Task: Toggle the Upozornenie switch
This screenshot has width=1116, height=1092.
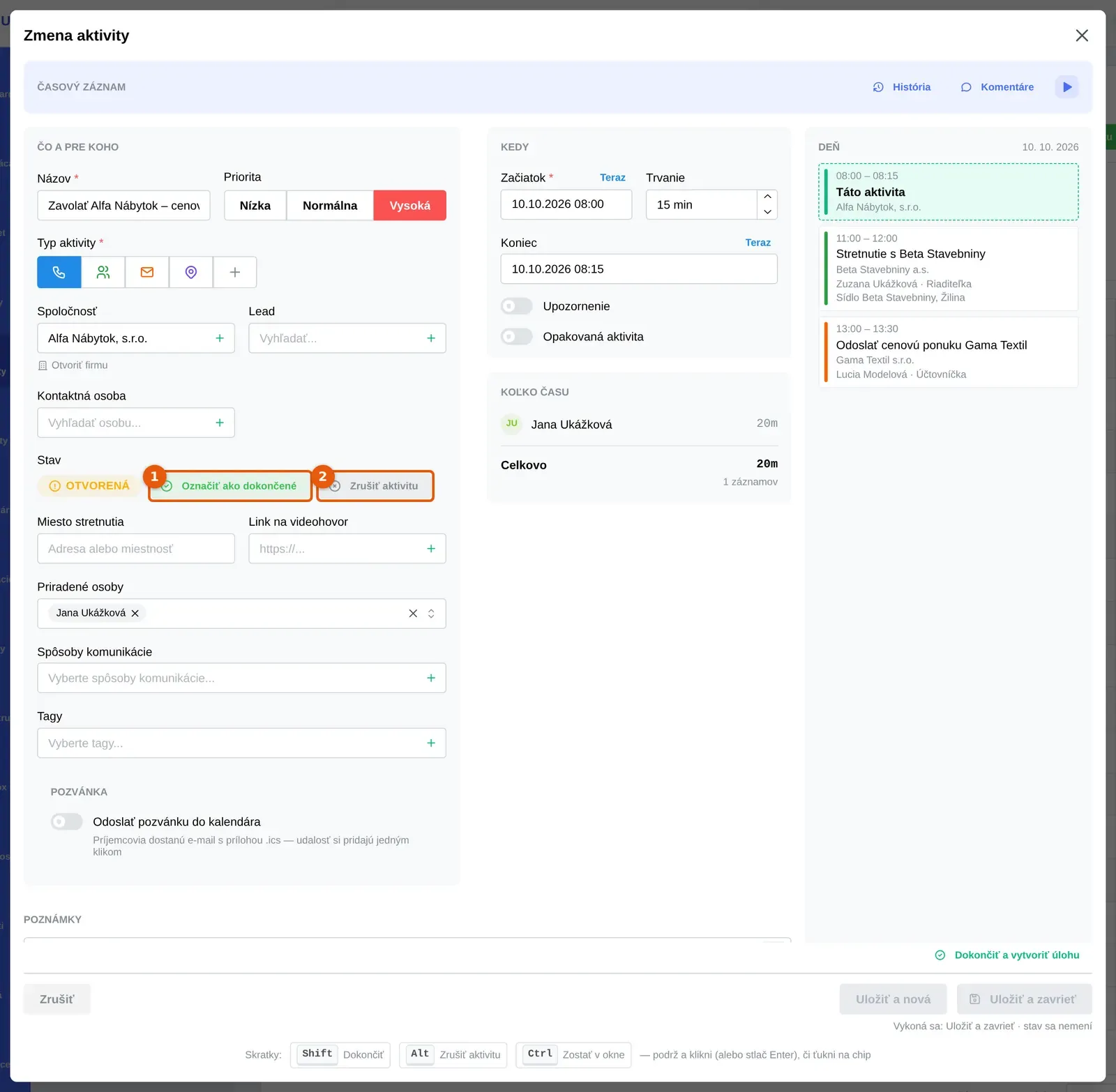Action: click(x=517, y=306)
